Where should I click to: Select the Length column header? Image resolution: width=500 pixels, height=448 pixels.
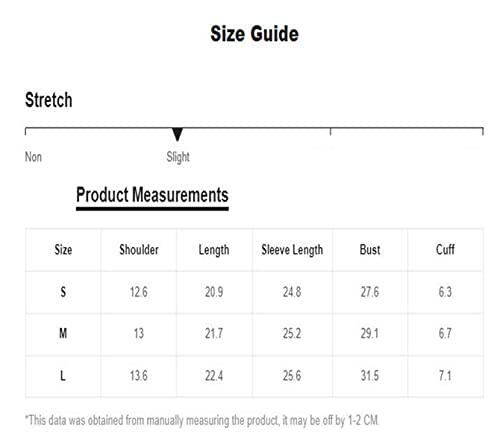coord(214,250)
